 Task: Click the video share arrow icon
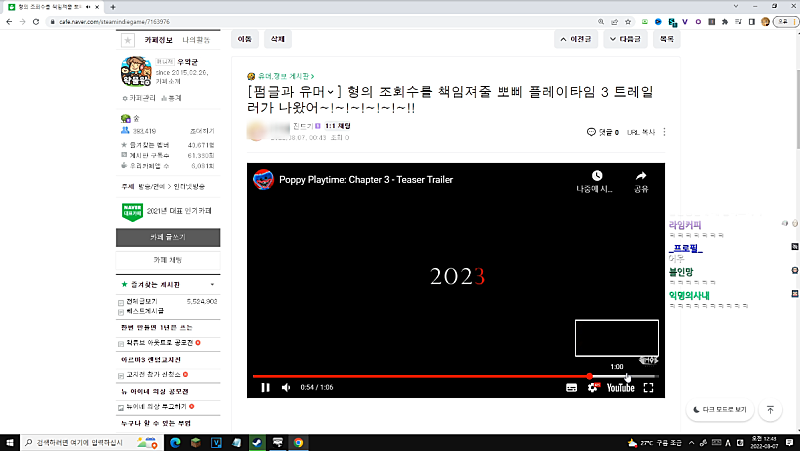[641, 176]
